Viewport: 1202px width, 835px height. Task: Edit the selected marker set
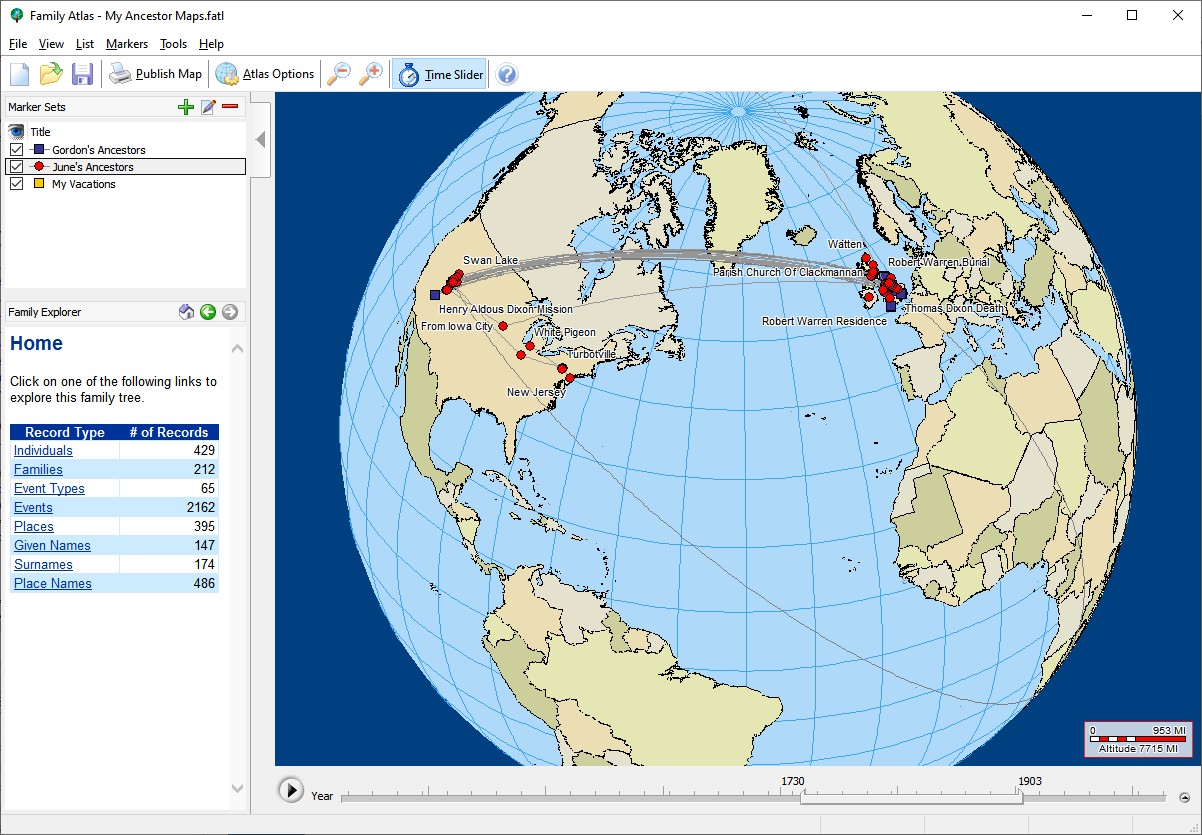click(208, 107)
